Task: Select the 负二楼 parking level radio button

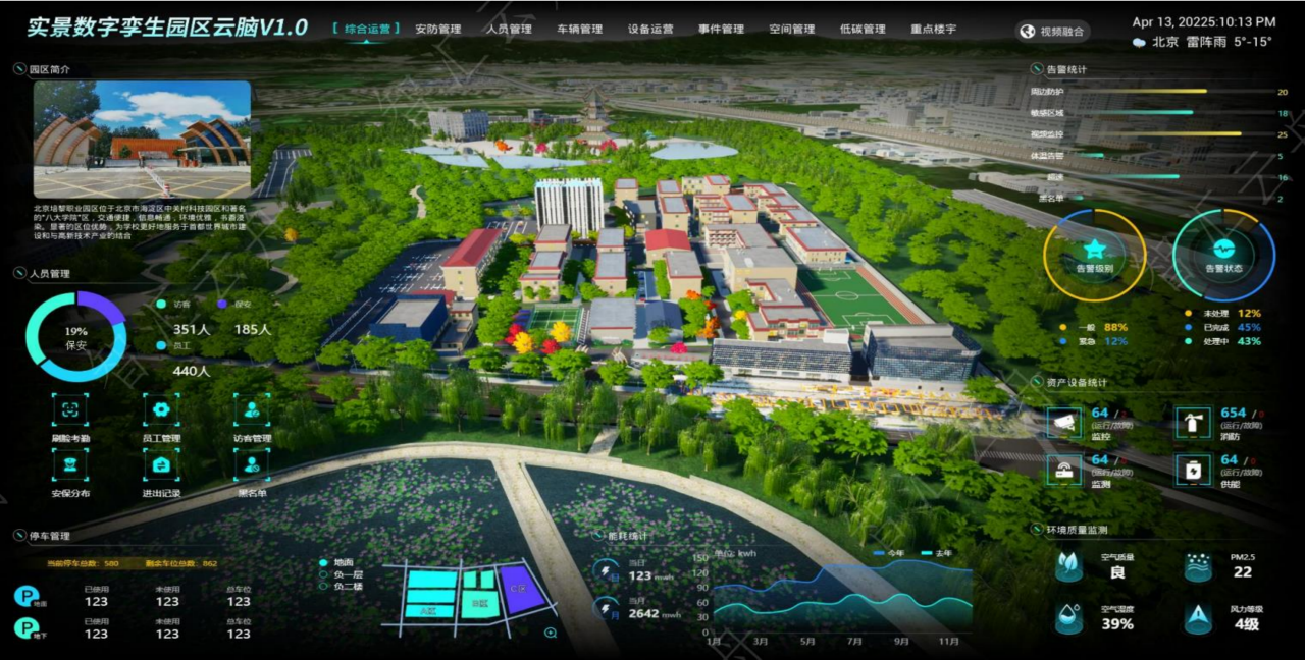Action: (323, 587)
